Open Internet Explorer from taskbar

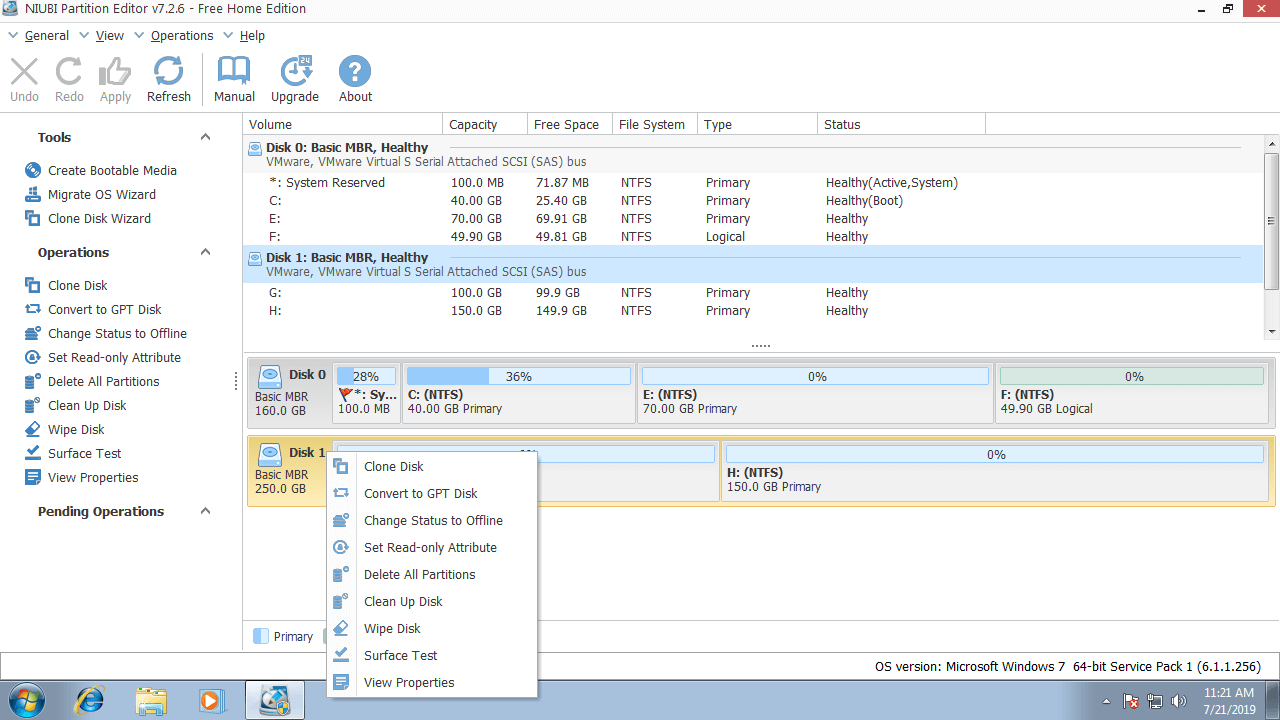click(90, 700)
